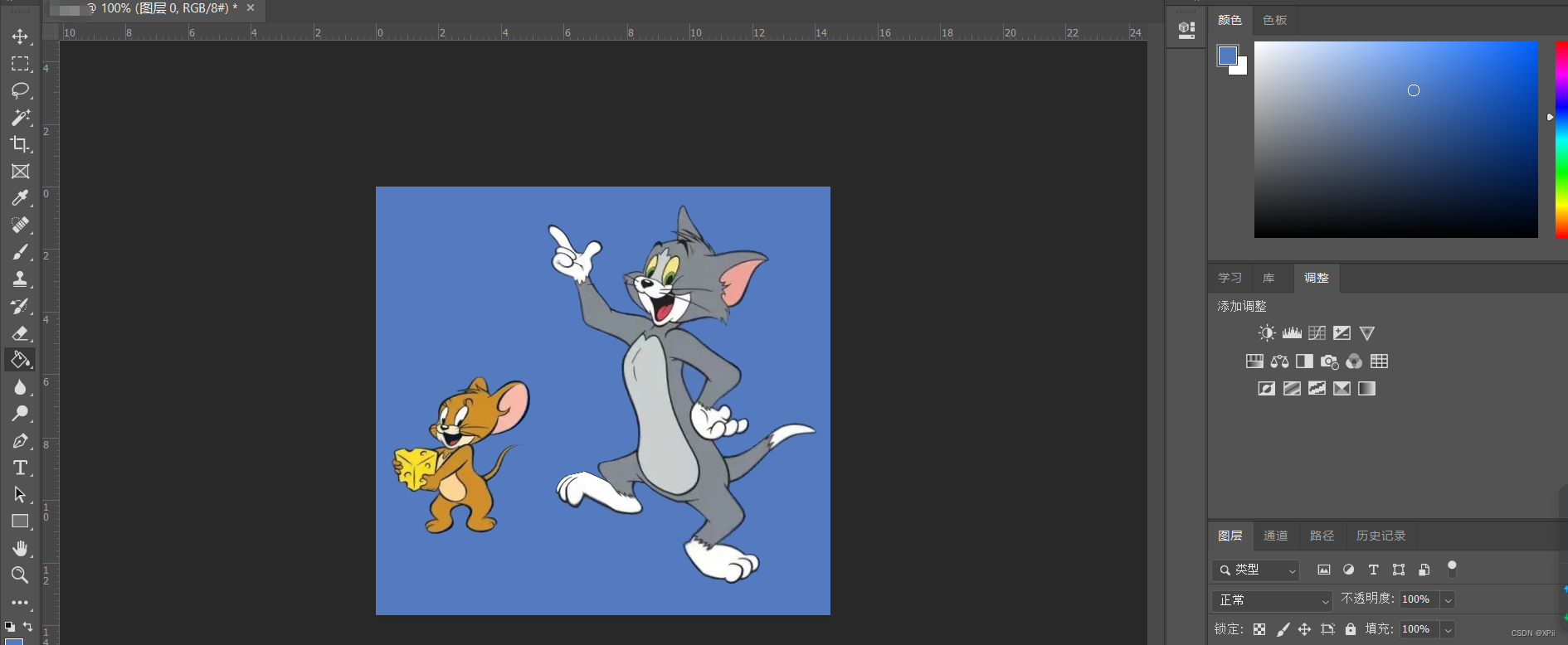Select the Paint Bucket tool
The height and width of the screenshot is (645, 1568).
click(x=20, y=360)
